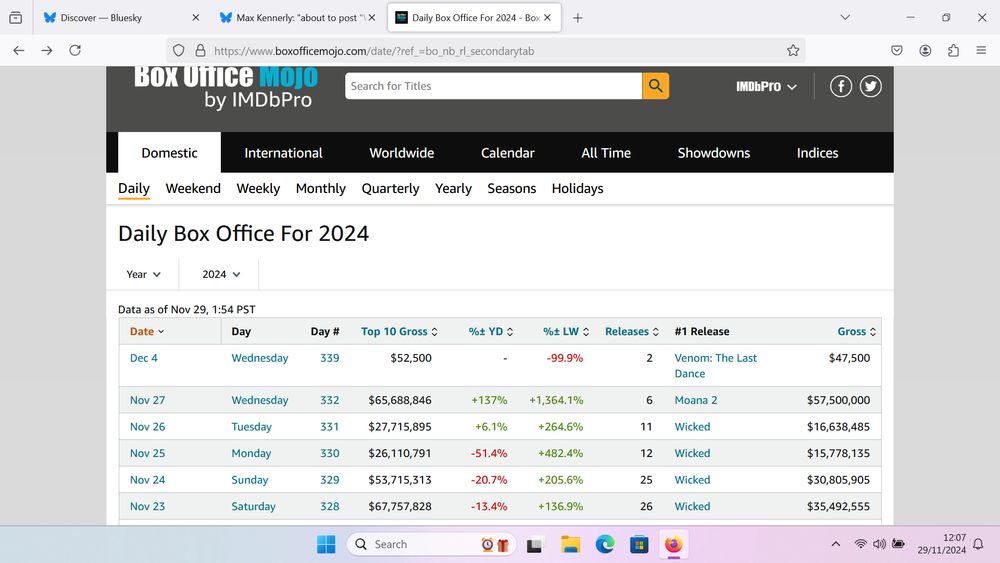Open a new browser tab
This screenshot has height=563, width=1000.
(577, 18)
